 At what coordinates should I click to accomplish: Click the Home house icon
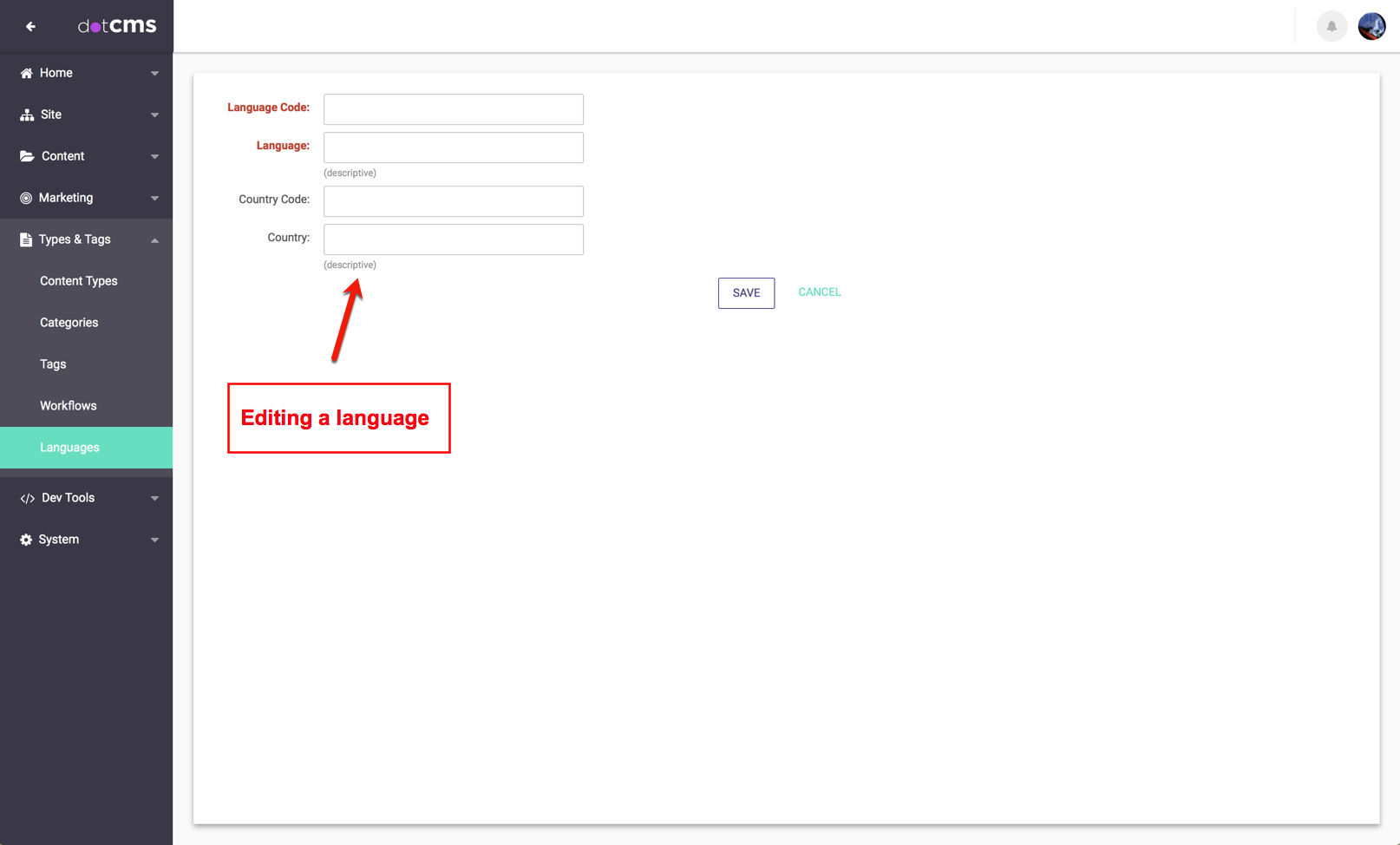tap(26, 74)
